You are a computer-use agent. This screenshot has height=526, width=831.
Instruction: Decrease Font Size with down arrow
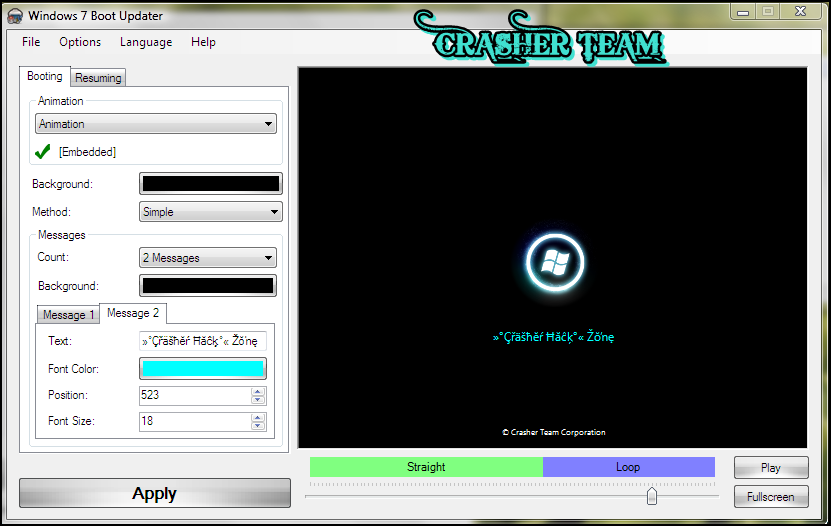coord(258,426)
